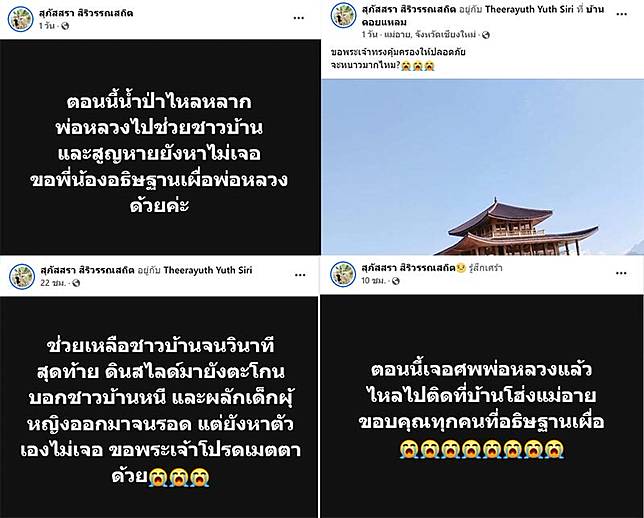Click public globe icon beside 10 ชม.
This screenshot has height=518, width=644.
click(x=396, y=281)
